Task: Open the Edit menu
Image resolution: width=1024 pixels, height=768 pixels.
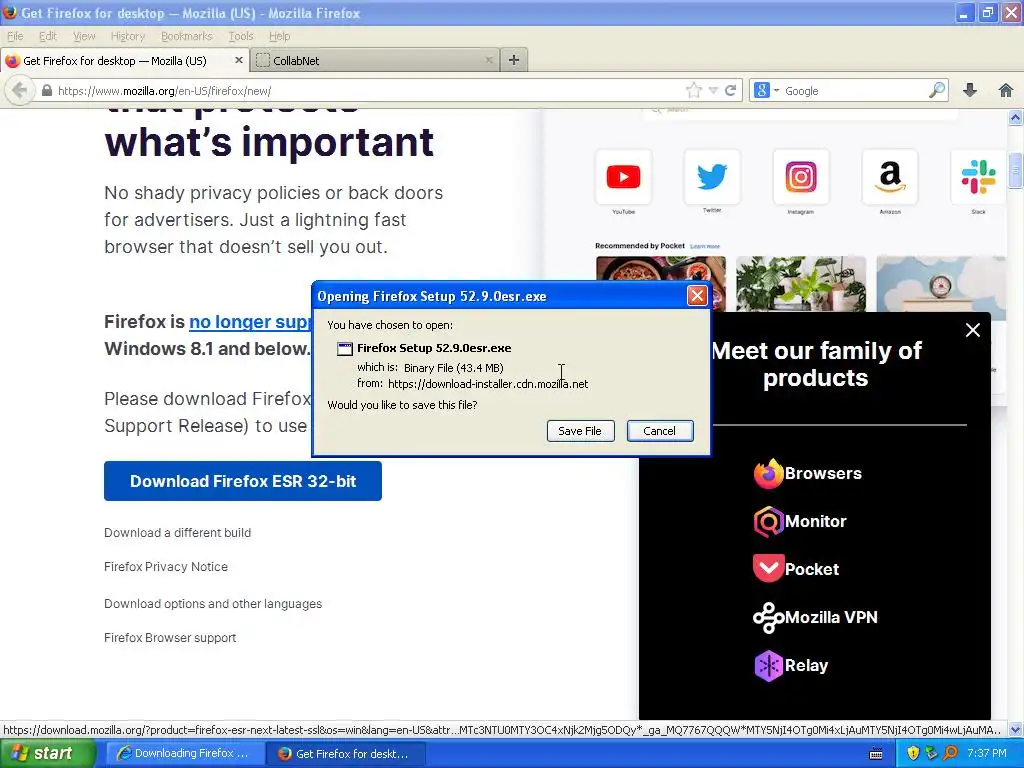Action: [48, 36]
